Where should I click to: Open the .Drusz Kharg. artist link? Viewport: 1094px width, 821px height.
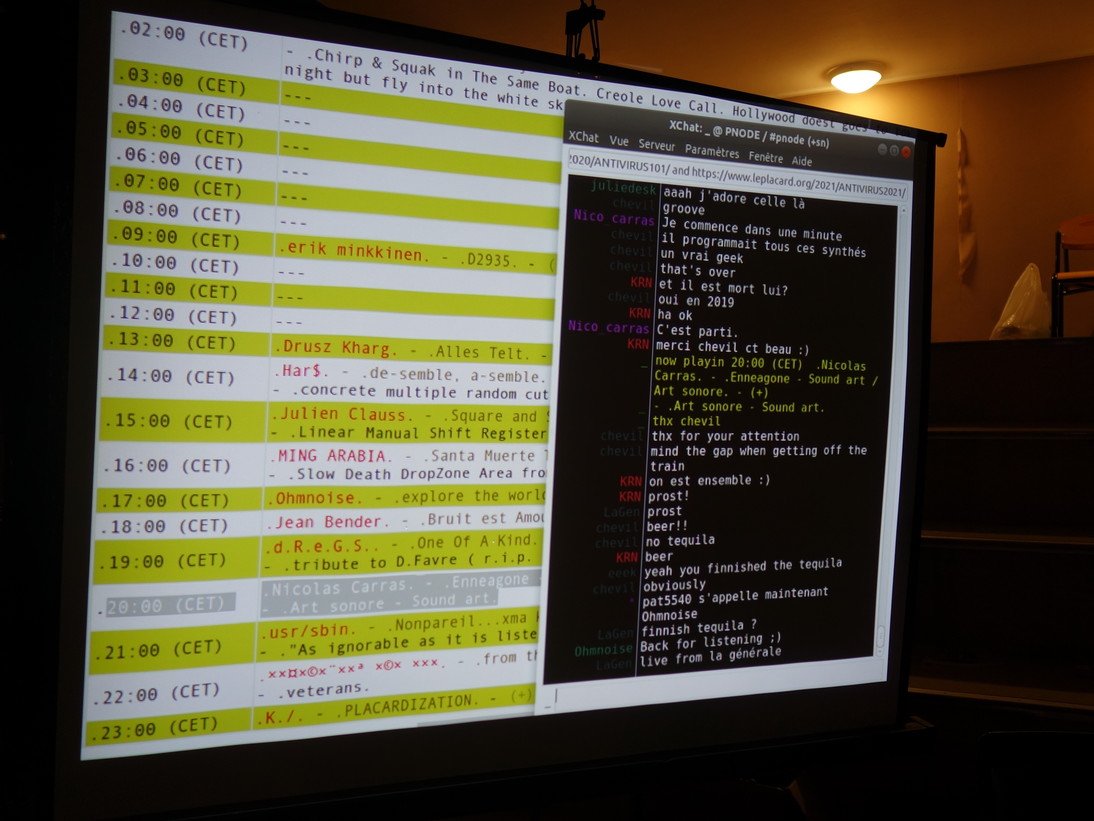334,349
